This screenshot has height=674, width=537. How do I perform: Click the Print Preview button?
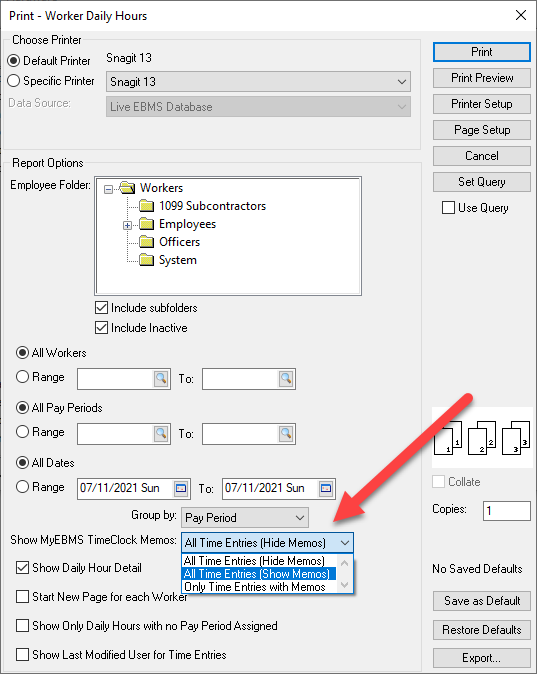(x=482, y=78)
